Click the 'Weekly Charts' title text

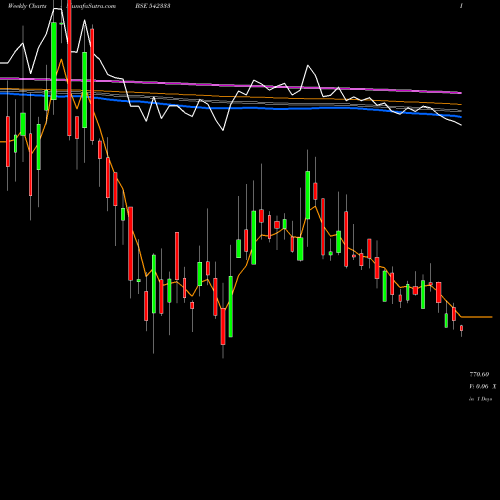[x=27, y=6]
